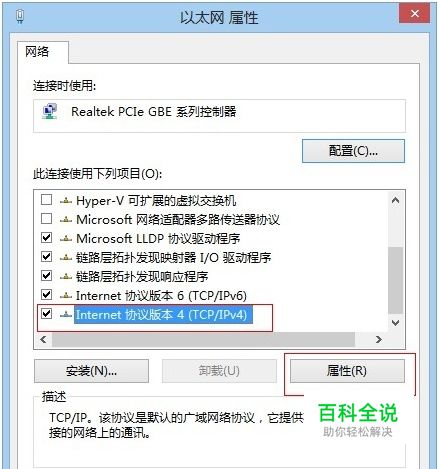
Task: Click the Realtek PCIe GBE controller icon
Action: pyautogui.click(x=50, y=111)
